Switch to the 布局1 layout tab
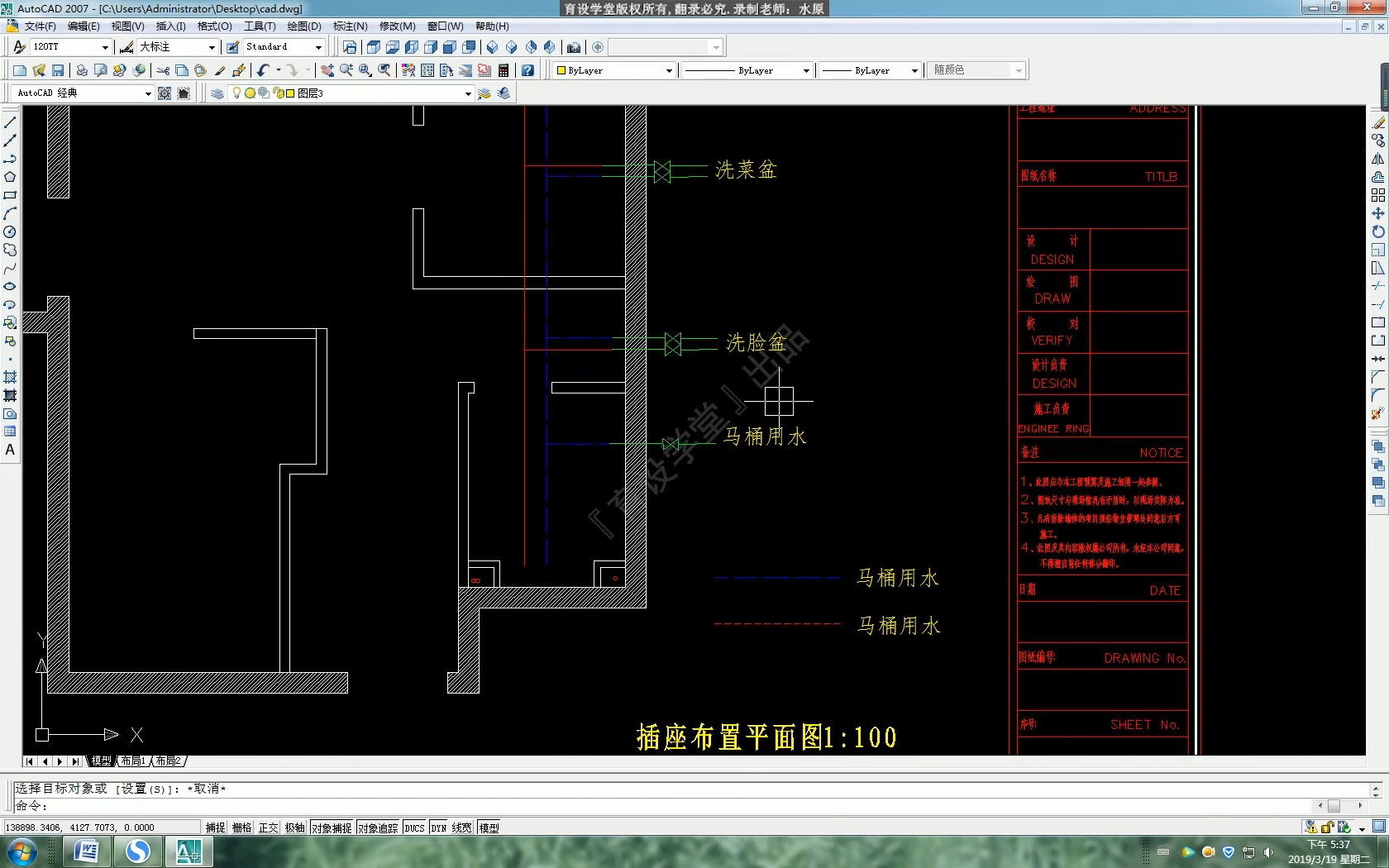This screenshot has height=868, width=1389. coord(132,761)
